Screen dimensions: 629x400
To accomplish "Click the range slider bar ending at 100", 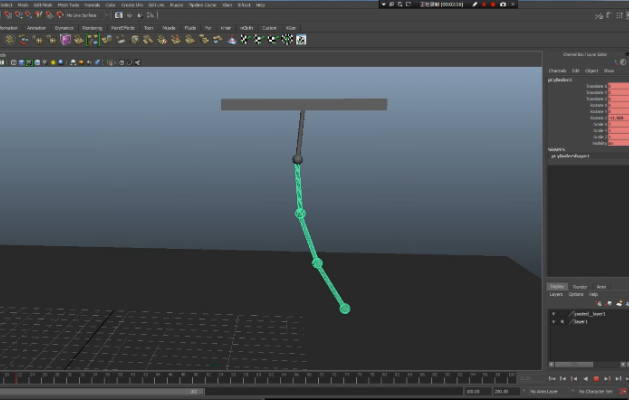I will pyautogui.click(x=102, y=392).
